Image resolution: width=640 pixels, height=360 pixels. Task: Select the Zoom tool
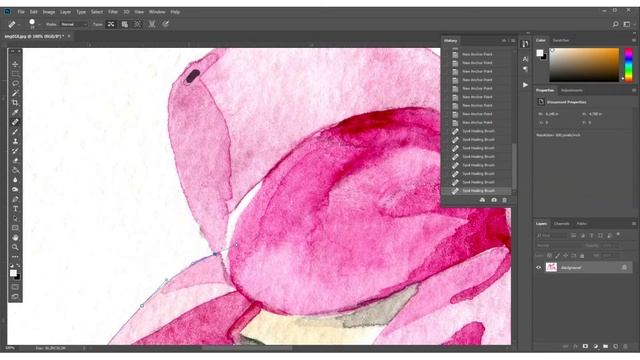[15, 247]
